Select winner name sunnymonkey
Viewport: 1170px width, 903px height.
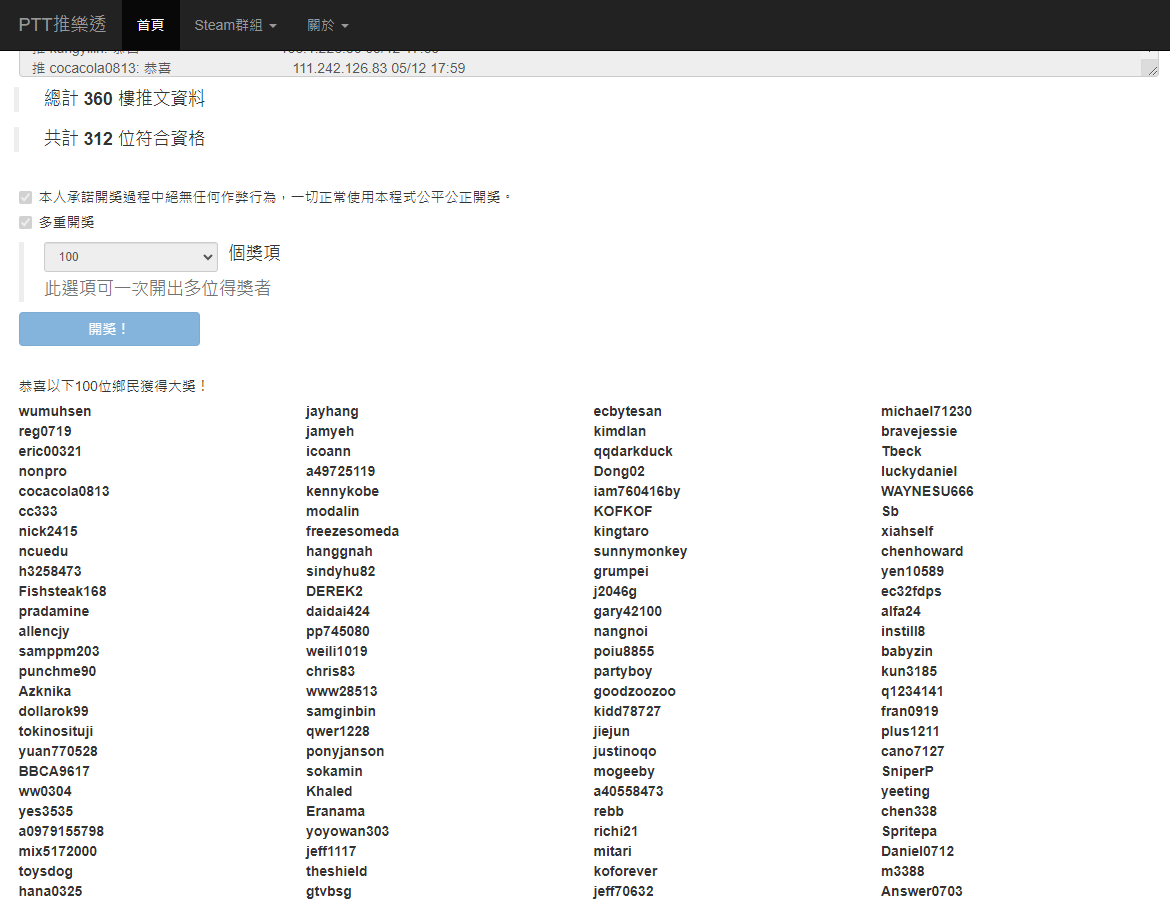click(x=640, y=552)
